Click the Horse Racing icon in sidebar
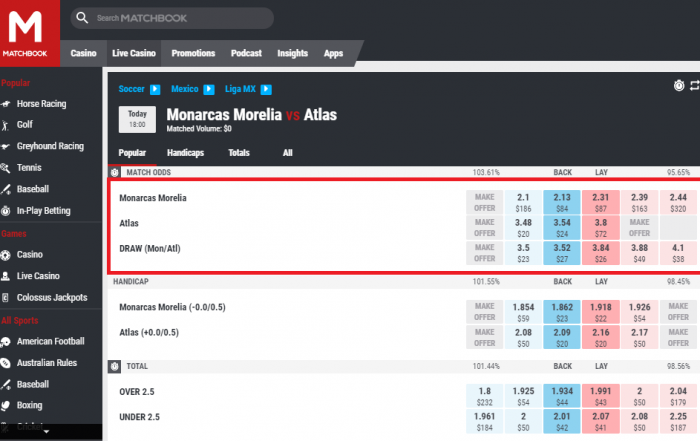The image size is (700, 441). point(5,104)
